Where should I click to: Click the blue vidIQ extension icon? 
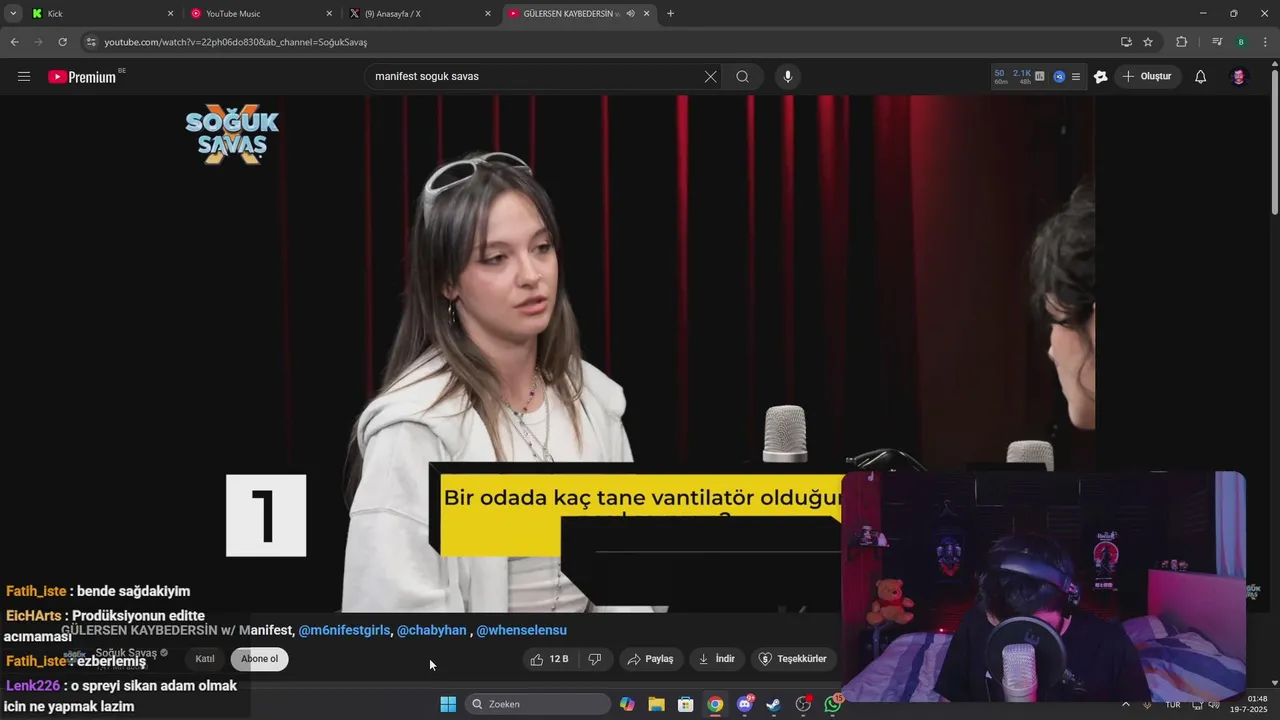1059,76
